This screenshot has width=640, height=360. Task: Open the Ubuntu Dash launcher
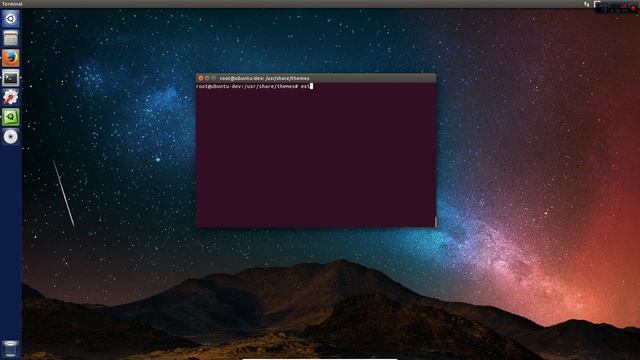pos(11,19)
